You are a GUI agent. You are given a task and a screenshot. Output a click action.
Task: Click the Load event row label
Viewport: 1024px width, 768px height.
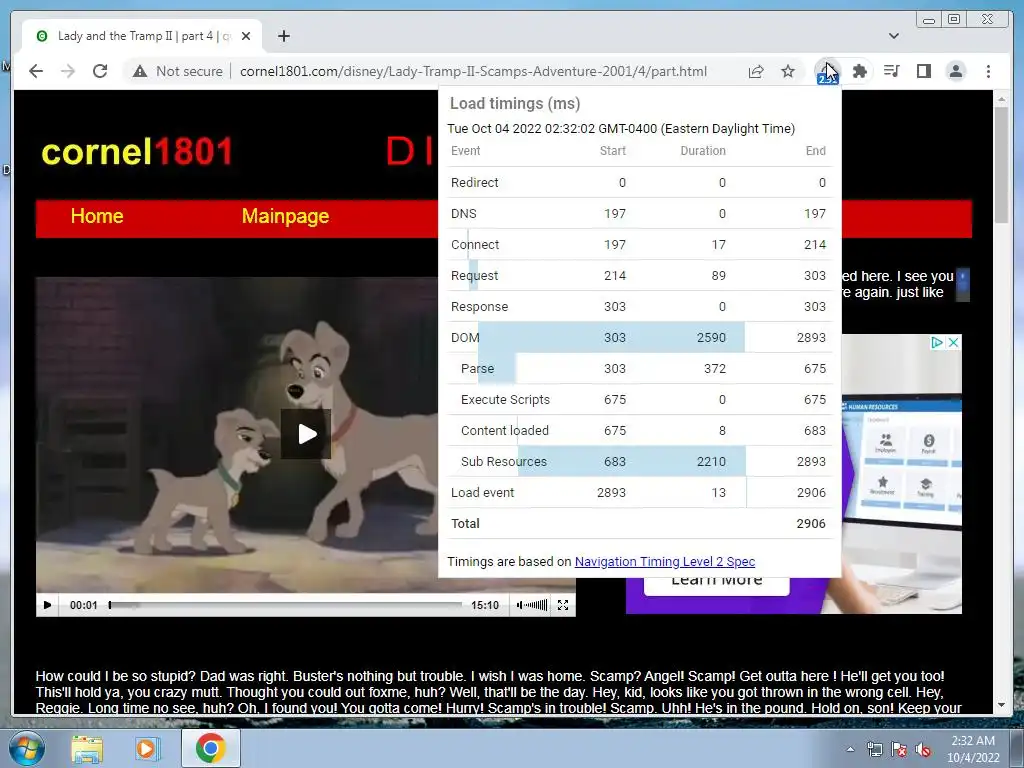tap(483, 492)
